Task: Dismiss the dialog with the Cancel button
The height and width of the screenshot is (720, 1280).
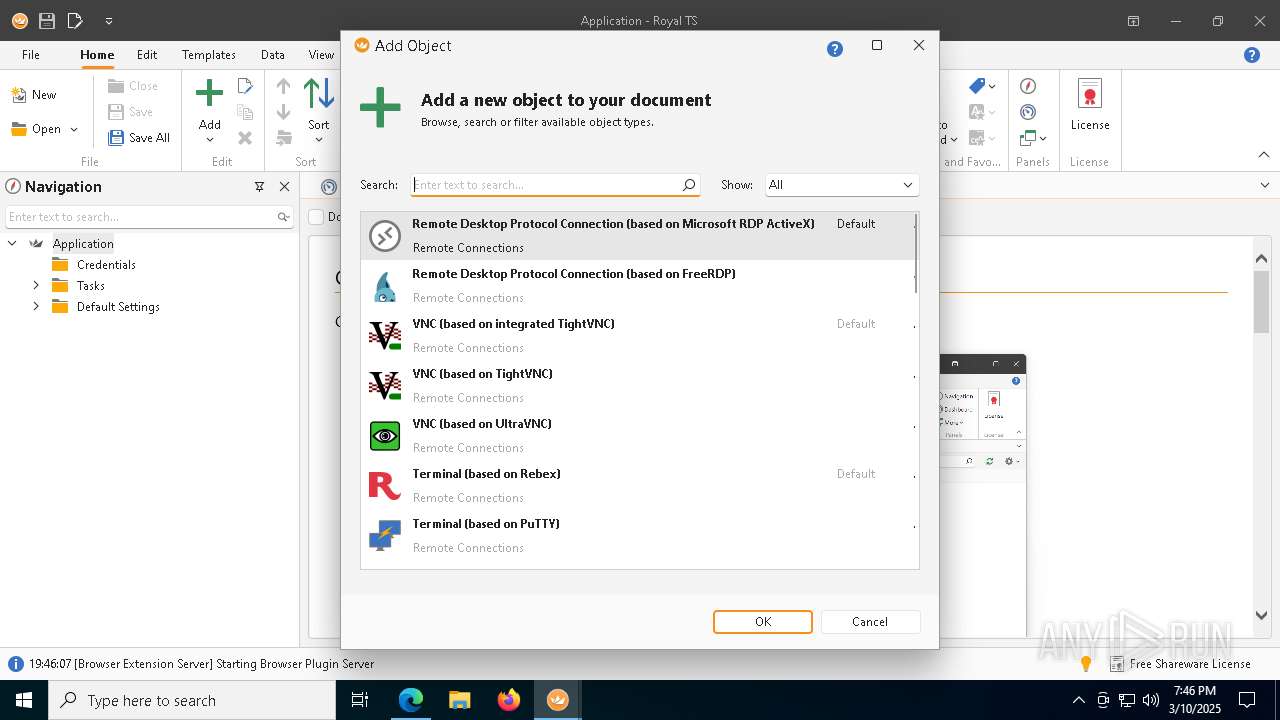Action: coord(870,622)
